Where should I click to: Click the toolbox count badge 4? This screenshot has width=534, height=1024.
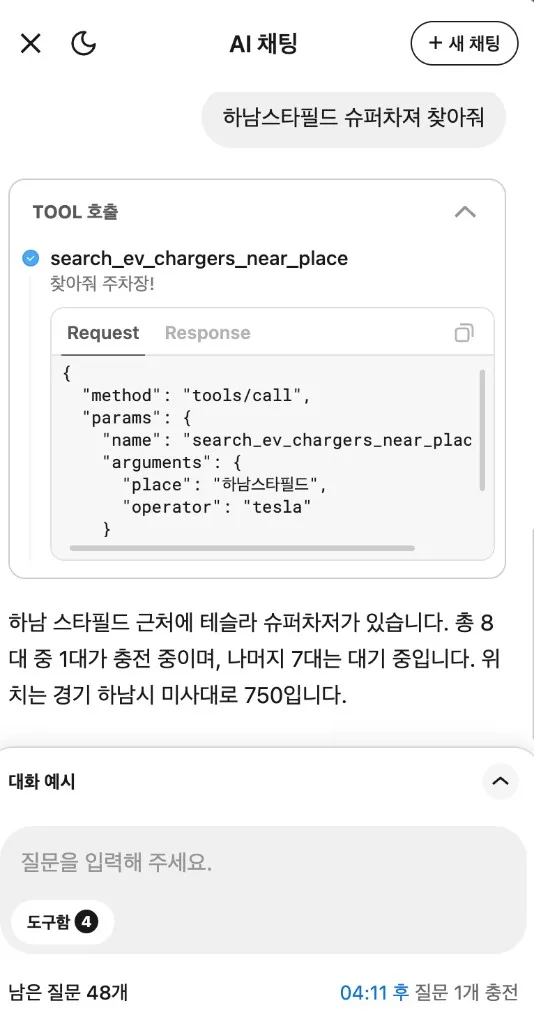coord(86,922)
